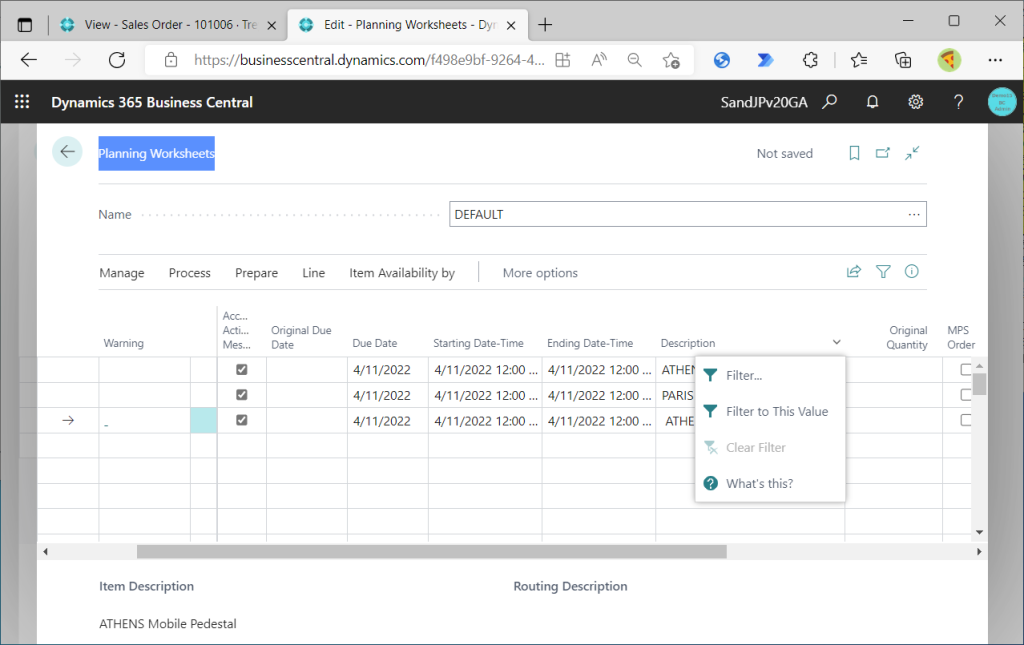Click the horizontal scrollbar thumb of the grid
The image size is (1024, 645).
(x=432, y=552)
